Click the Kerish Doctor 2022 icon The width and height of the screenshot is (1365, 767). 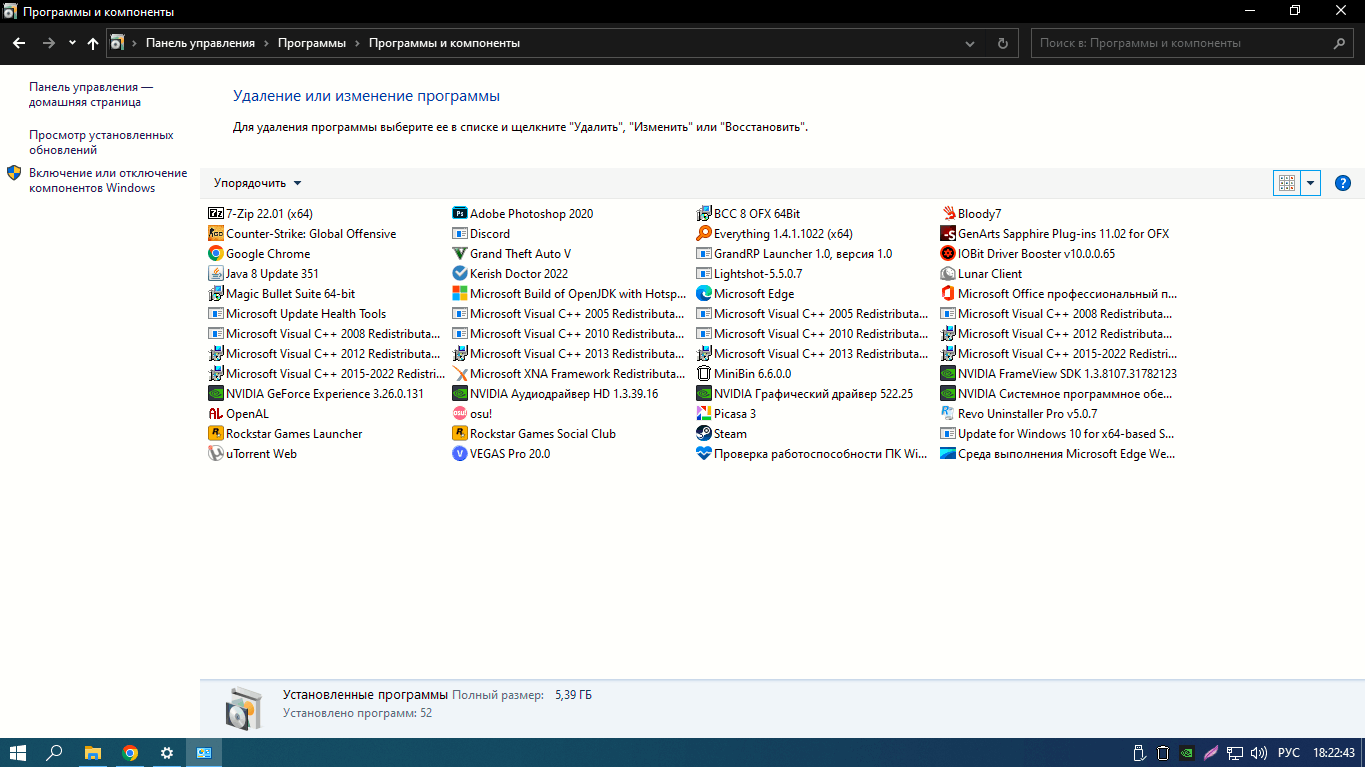pyautogui.click(x=460, y=274)
